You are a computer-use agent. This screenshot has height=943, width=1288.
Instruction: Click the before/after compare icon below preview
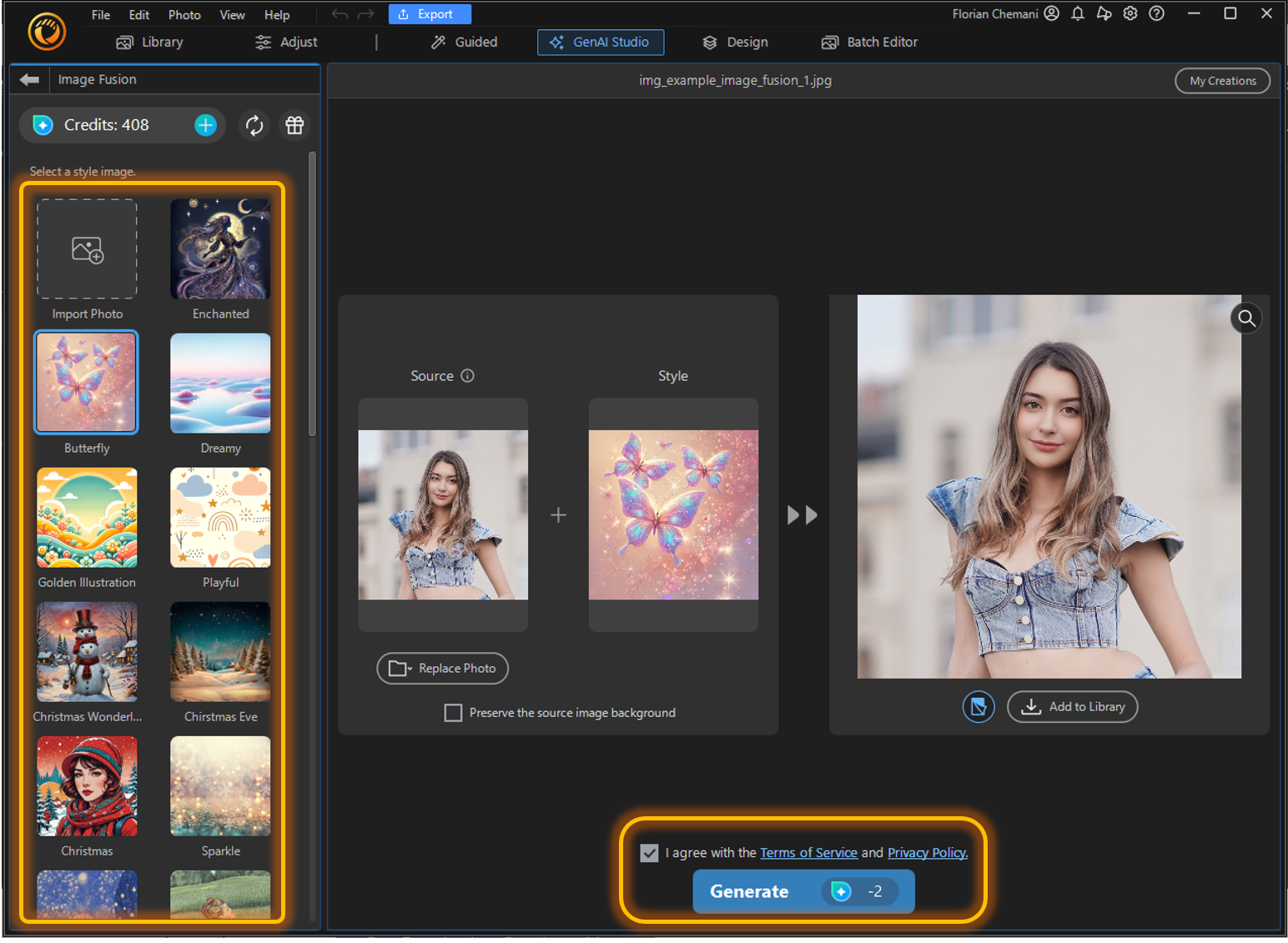pos(978,706)
